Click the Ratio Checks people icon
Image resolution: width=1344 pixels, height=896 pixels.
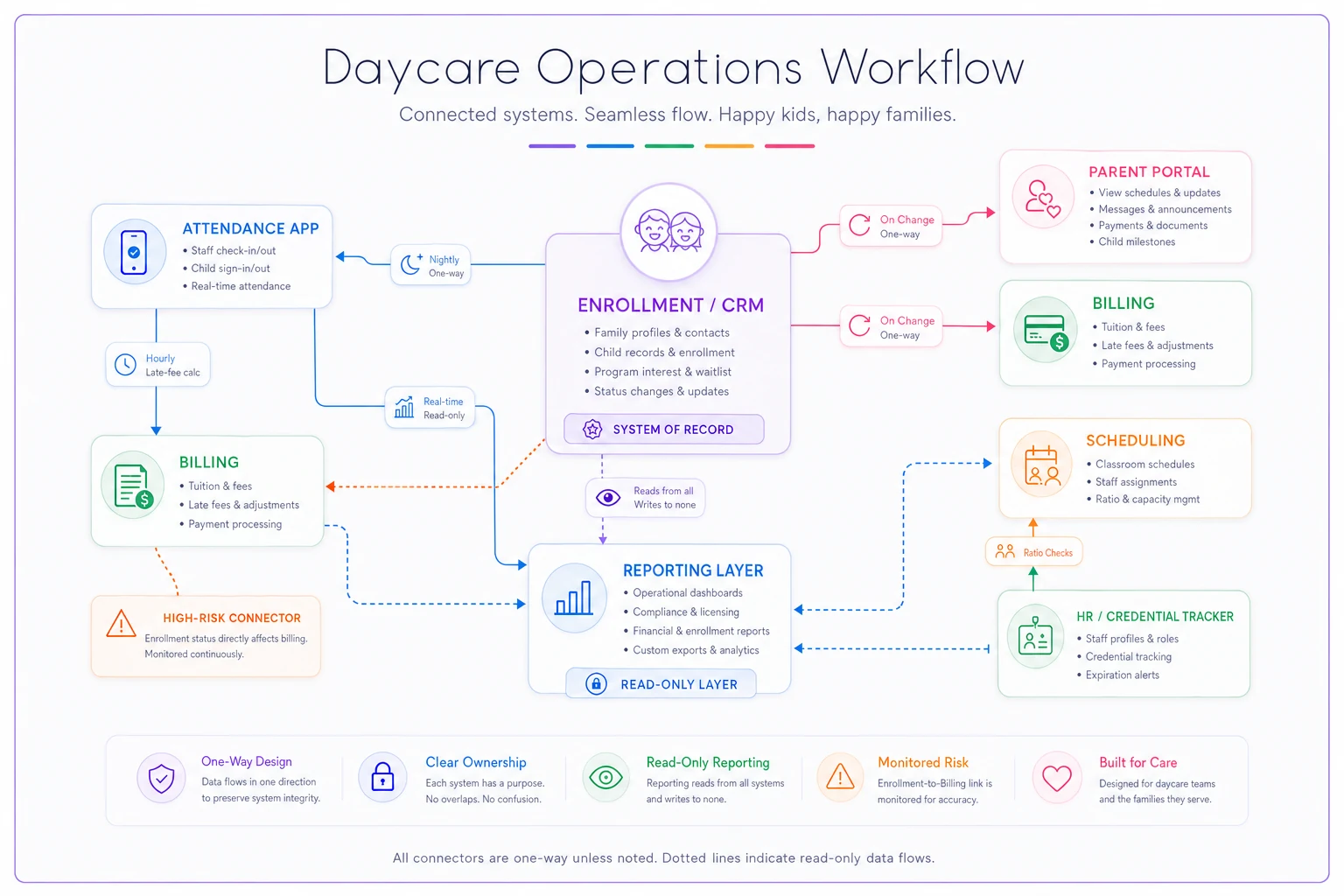tap(1005, 551)
